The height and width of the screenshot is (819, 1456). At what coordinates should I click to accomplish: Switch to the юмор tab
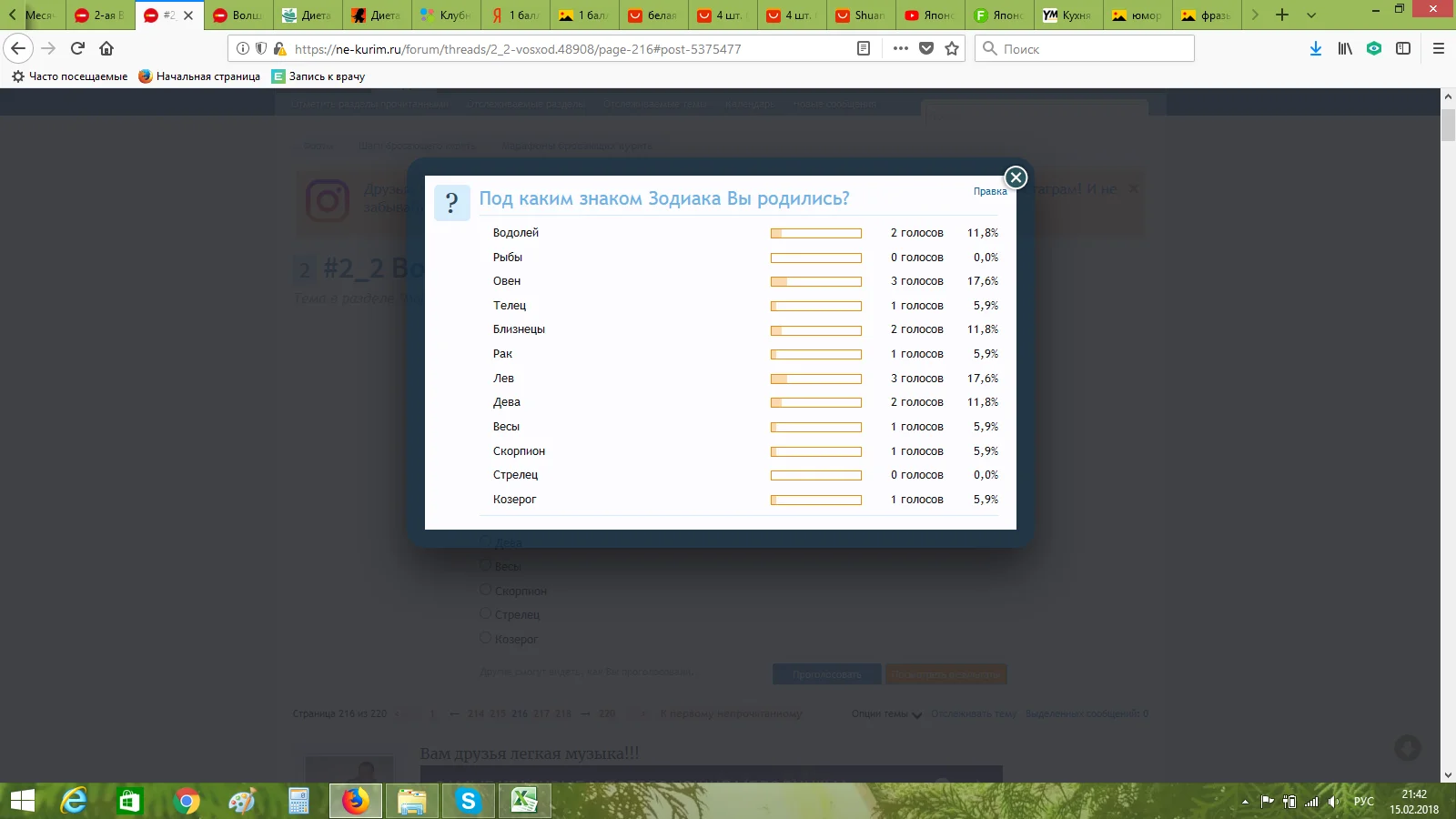pos(1137,15)
